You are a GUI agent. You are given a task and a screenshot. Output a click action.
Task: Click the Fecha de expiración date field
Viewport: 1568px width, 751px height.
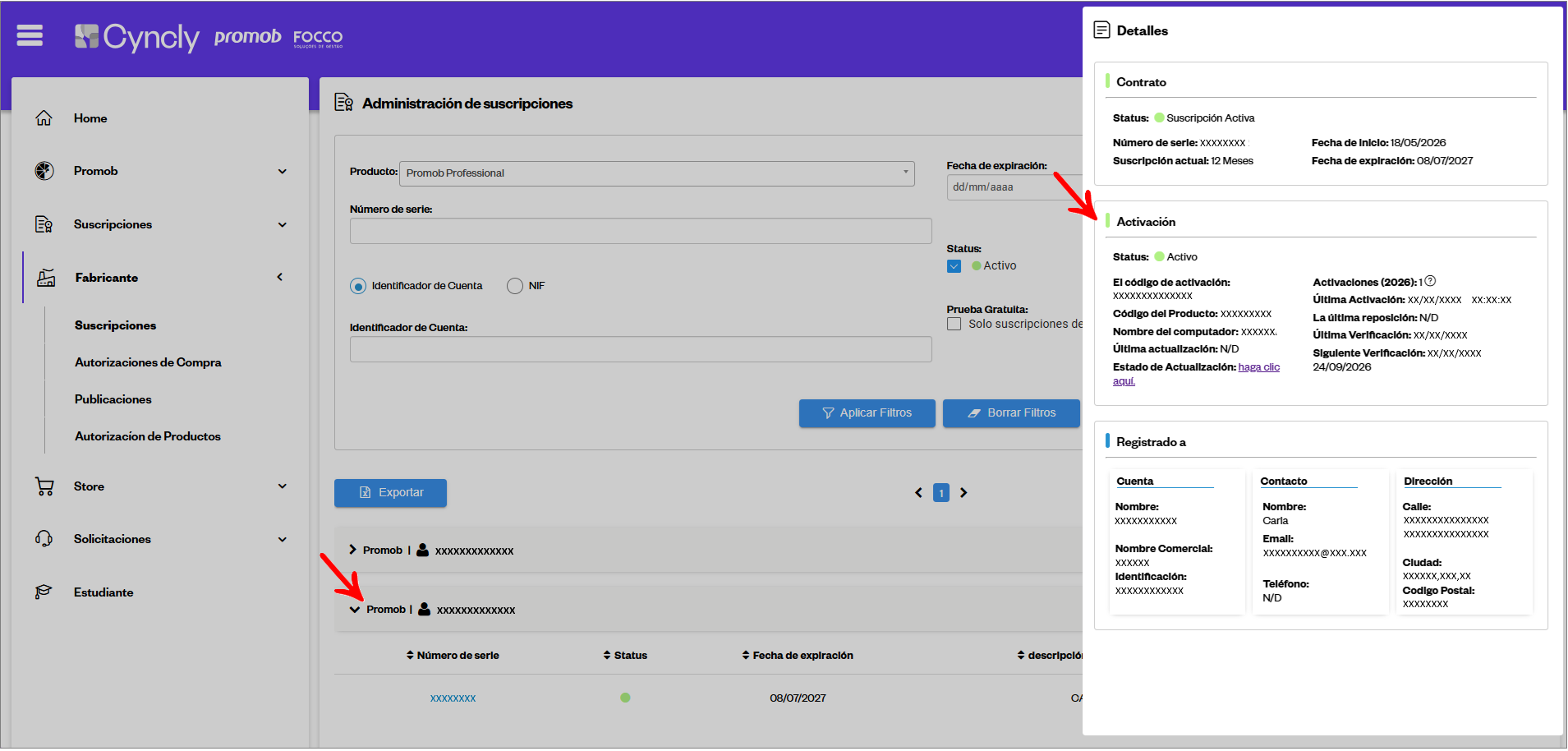[1015, 187]
